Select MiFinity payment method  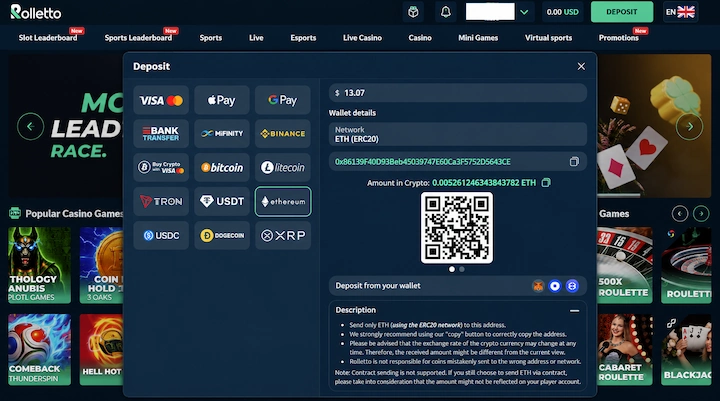(222, 134)
